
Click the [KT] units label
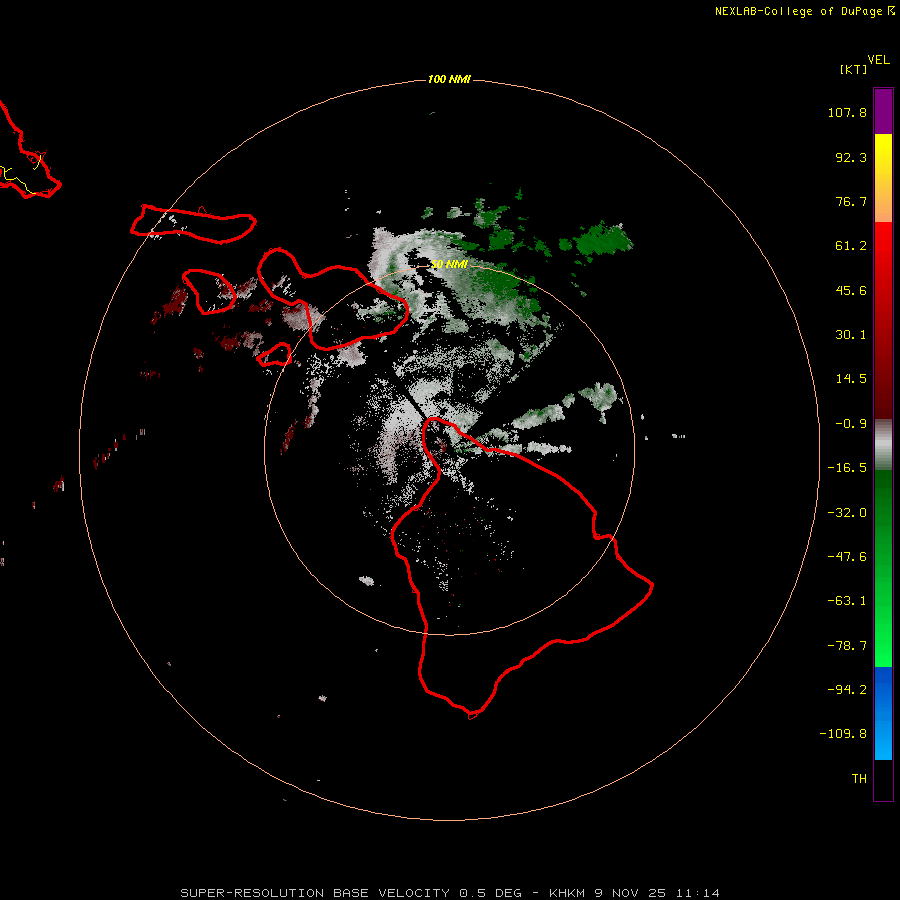pyautogui.click(x=854, y=69)
